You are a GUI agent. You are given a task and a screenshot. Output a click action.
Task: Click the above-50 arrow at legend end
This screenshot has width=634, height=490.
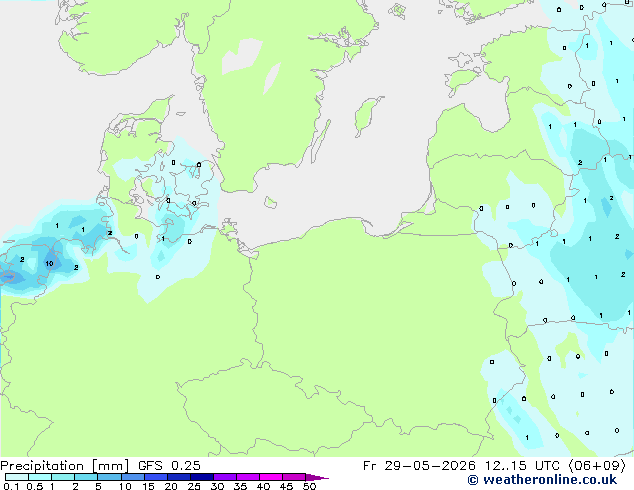(317, 477)
